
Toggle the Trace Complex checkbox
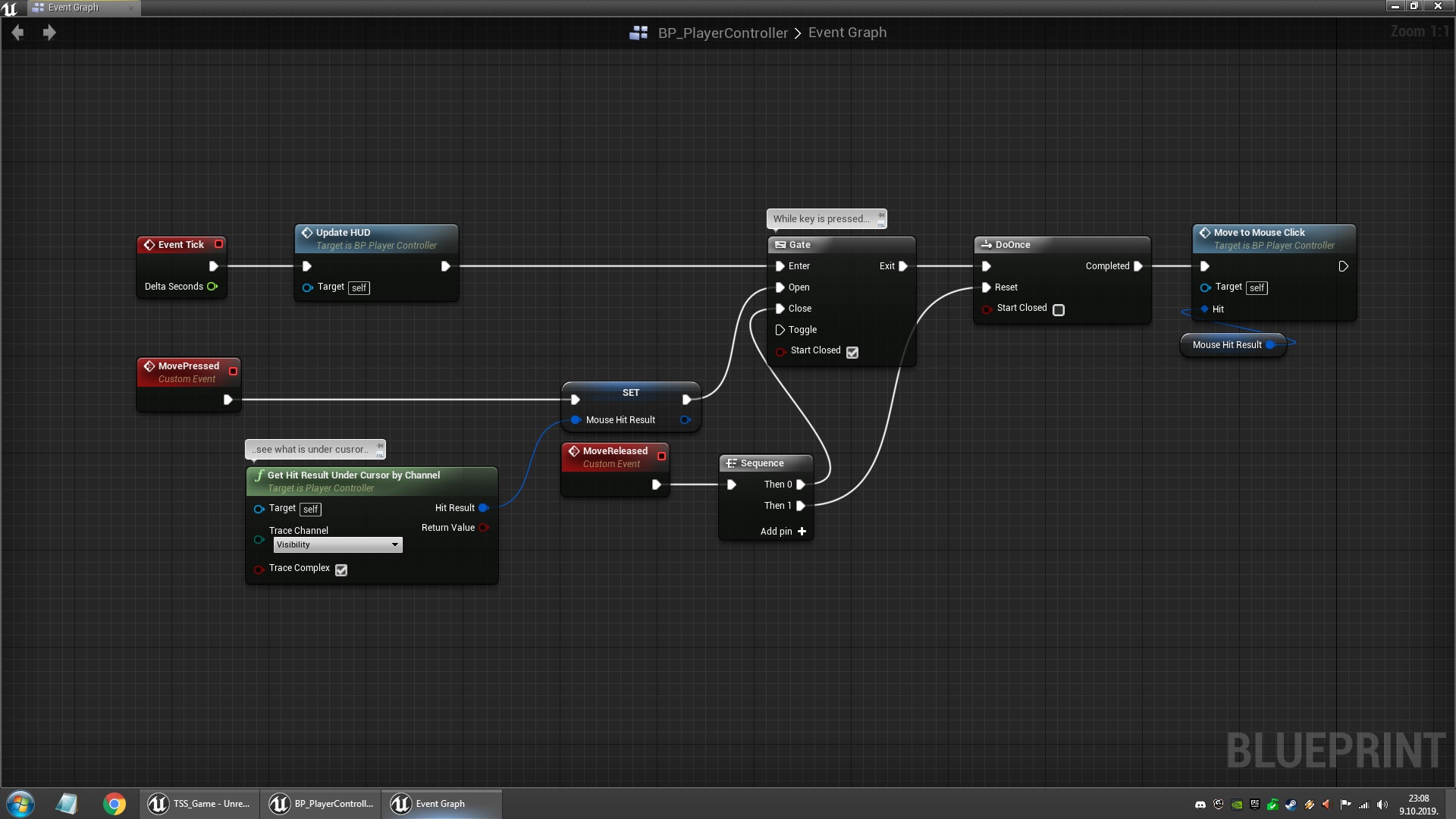click(x=341, y=570)
